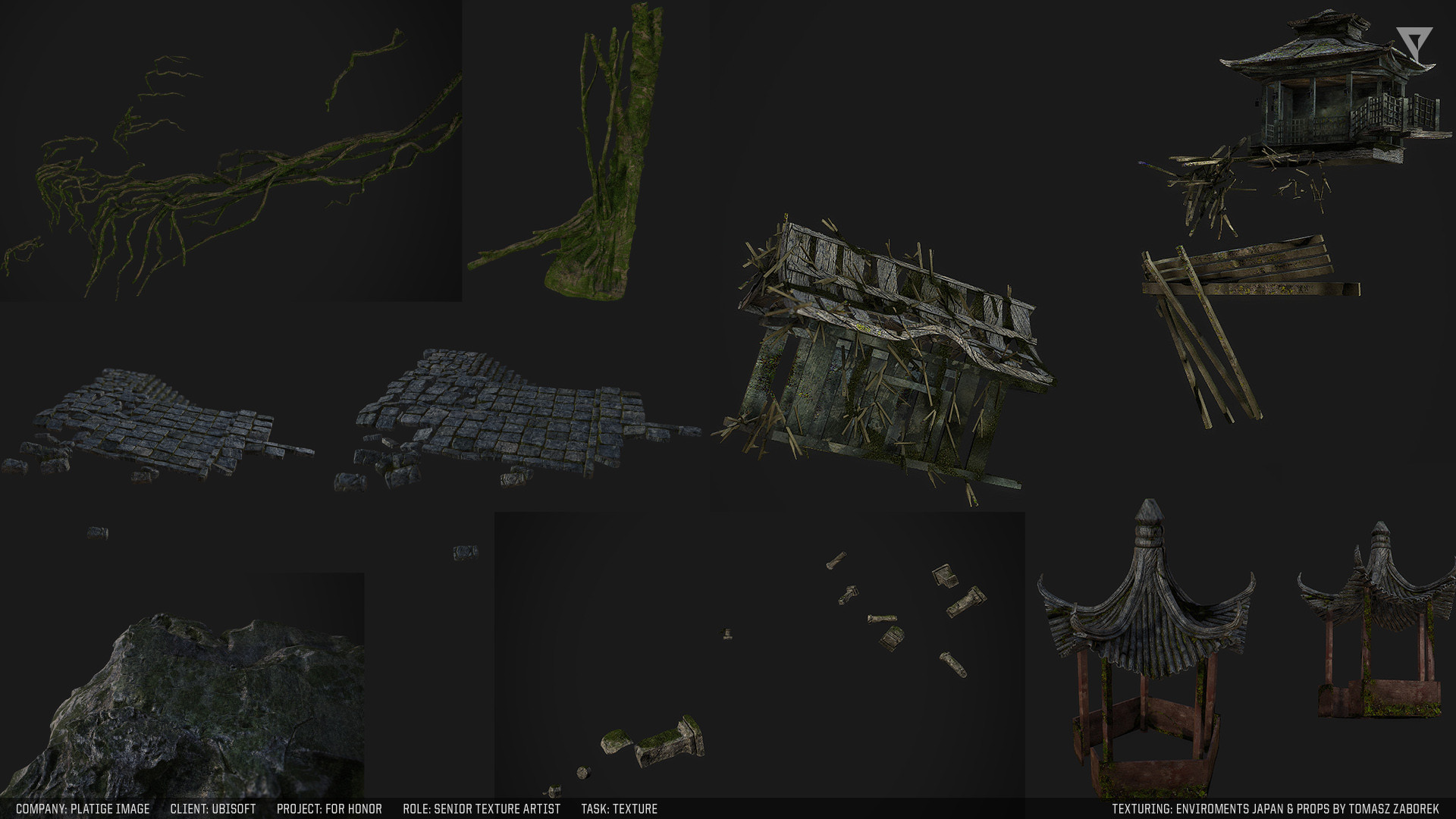
Task: Click the collapsed wooden gate structure
Action: [887, 364]
